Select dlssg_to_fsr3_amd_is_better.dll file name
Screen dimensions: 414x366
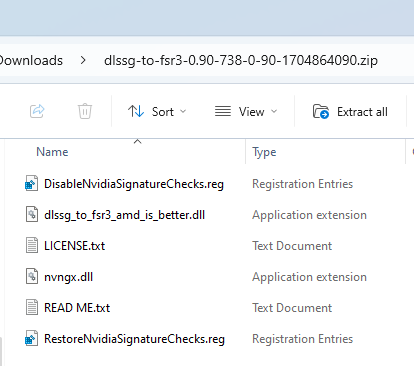[x=124, y=215]
